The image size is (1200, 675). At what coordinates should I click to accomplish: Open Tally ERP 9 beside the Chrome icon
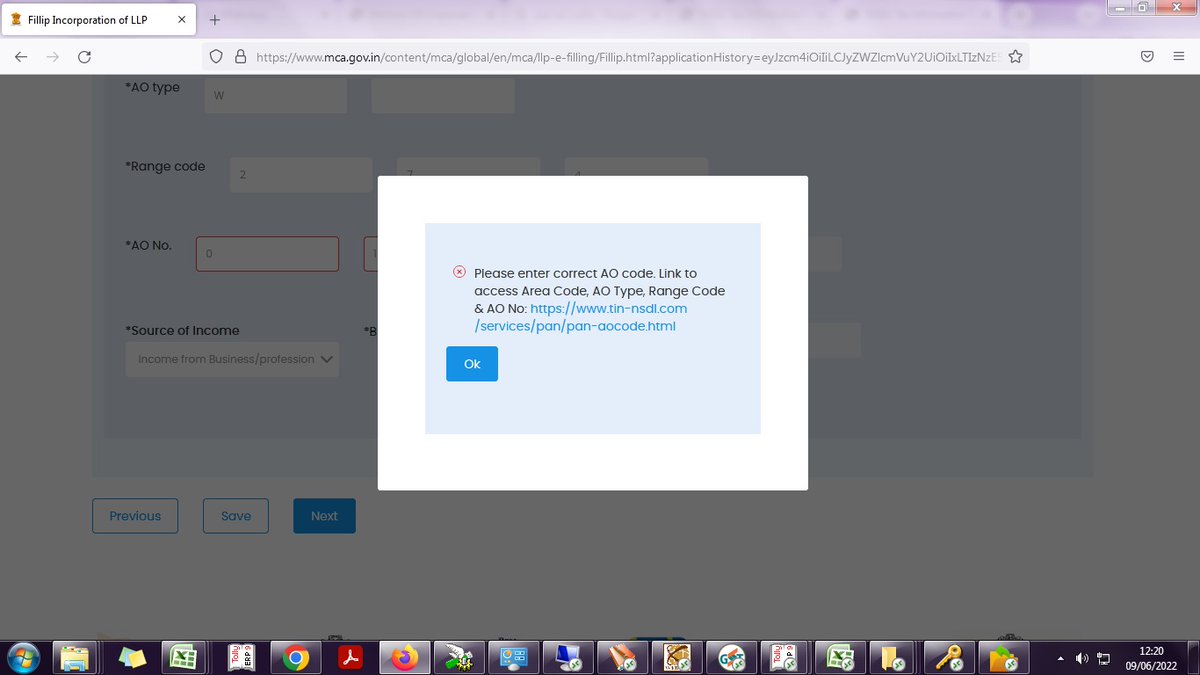(x=240, y=658)
